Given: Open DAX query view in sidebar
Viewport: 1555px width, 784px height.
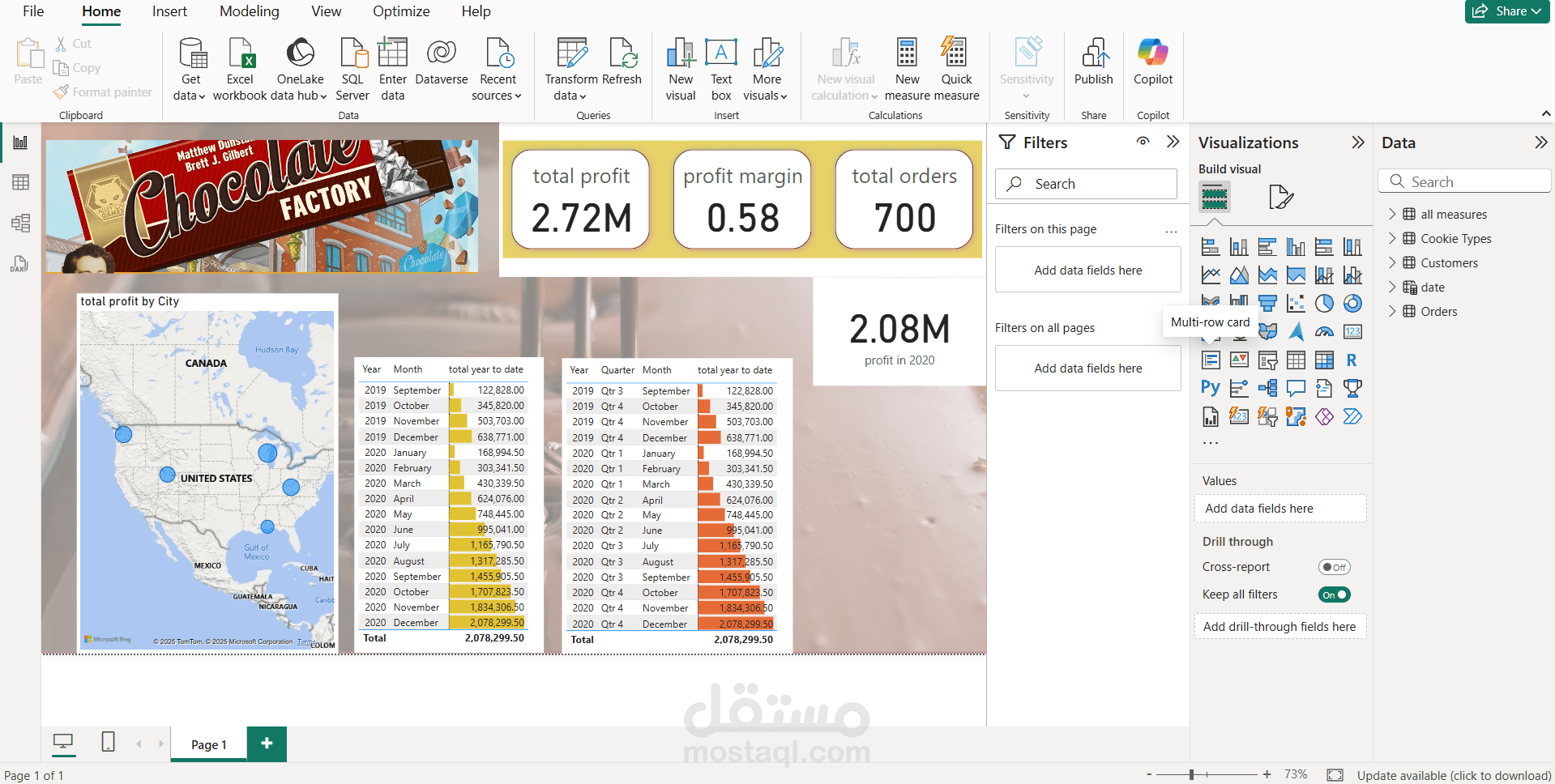Looking at the screenshot, I should click(20, 264).
